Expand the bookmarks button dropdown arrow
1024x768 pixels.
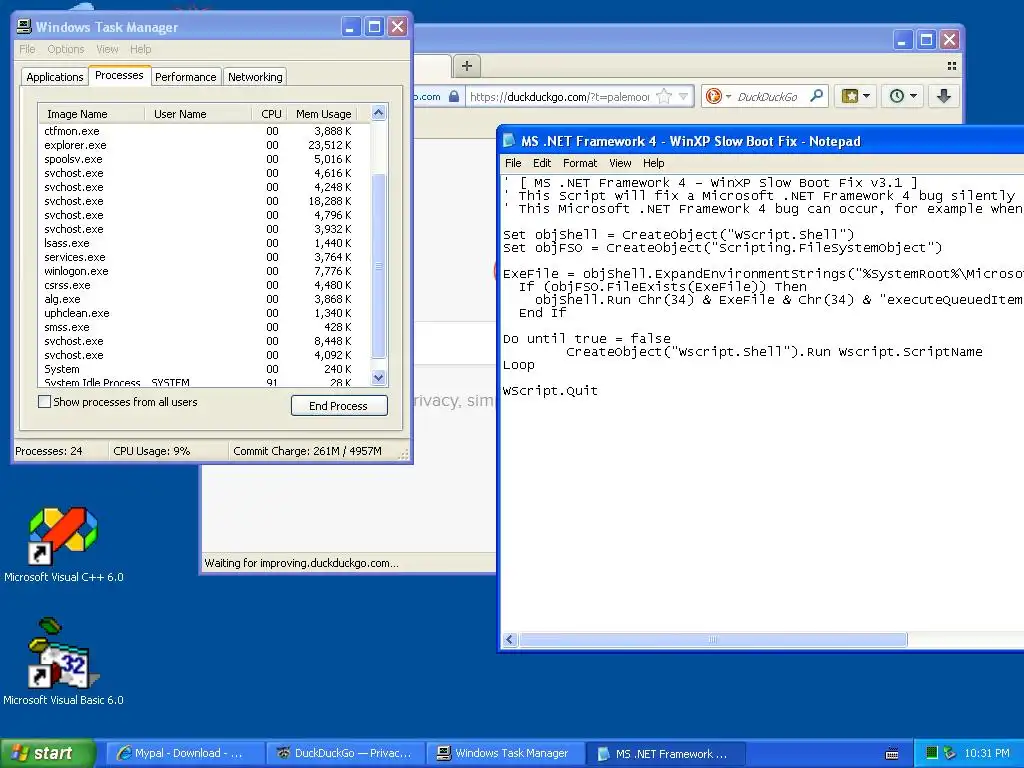[x=867, y=96]
